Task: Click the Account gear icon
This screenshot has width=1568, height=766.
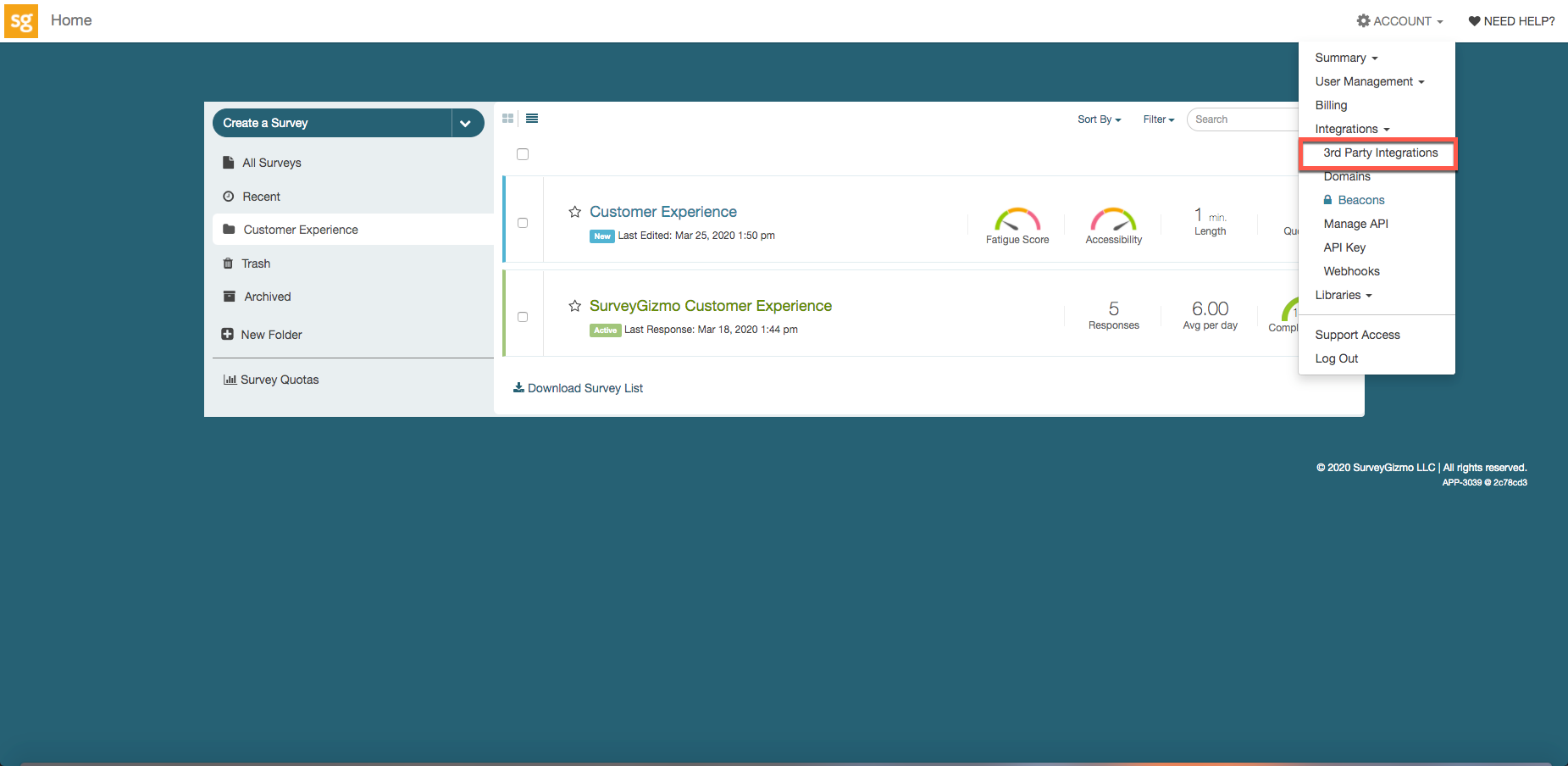Action: click(x=1363, y=21)
